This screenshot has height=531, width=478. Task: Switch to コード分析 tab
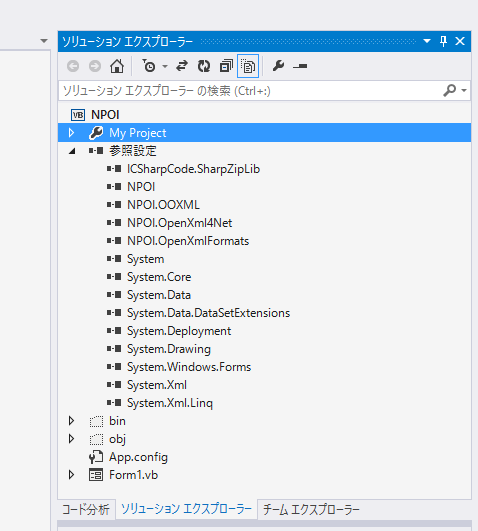point(86,509)
